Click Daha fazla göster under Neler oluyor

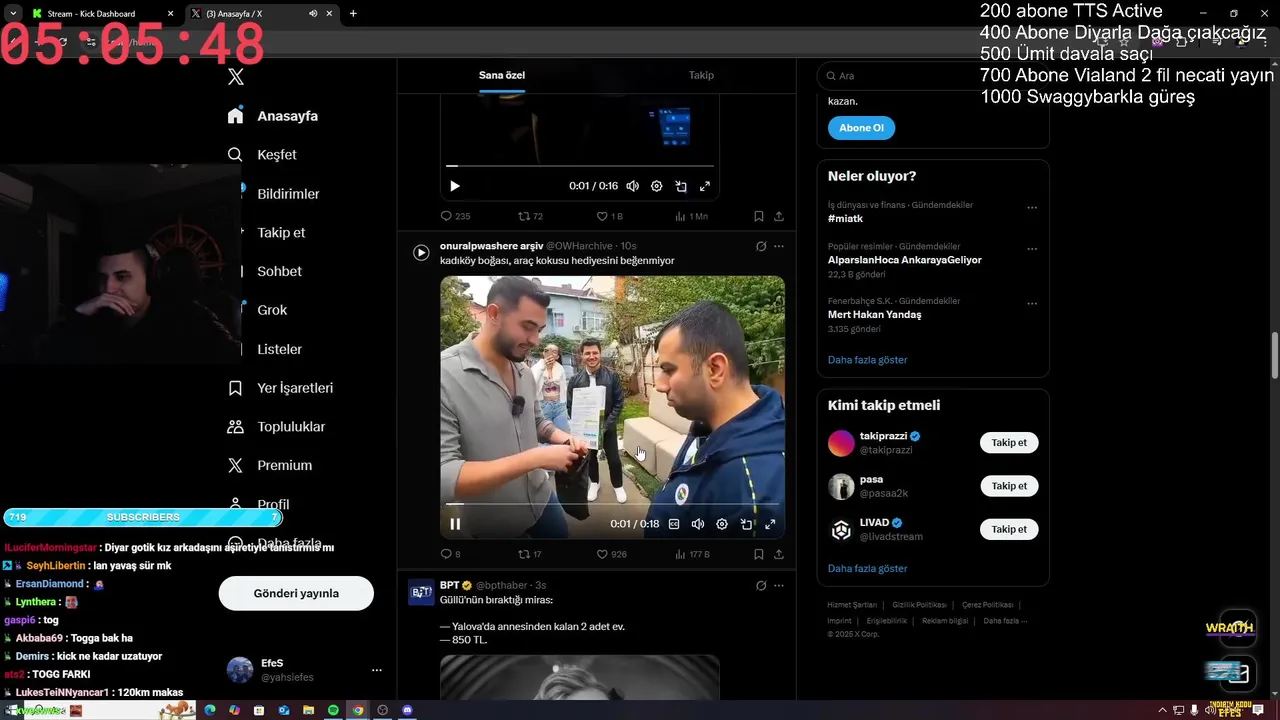(x=868, y=360)
